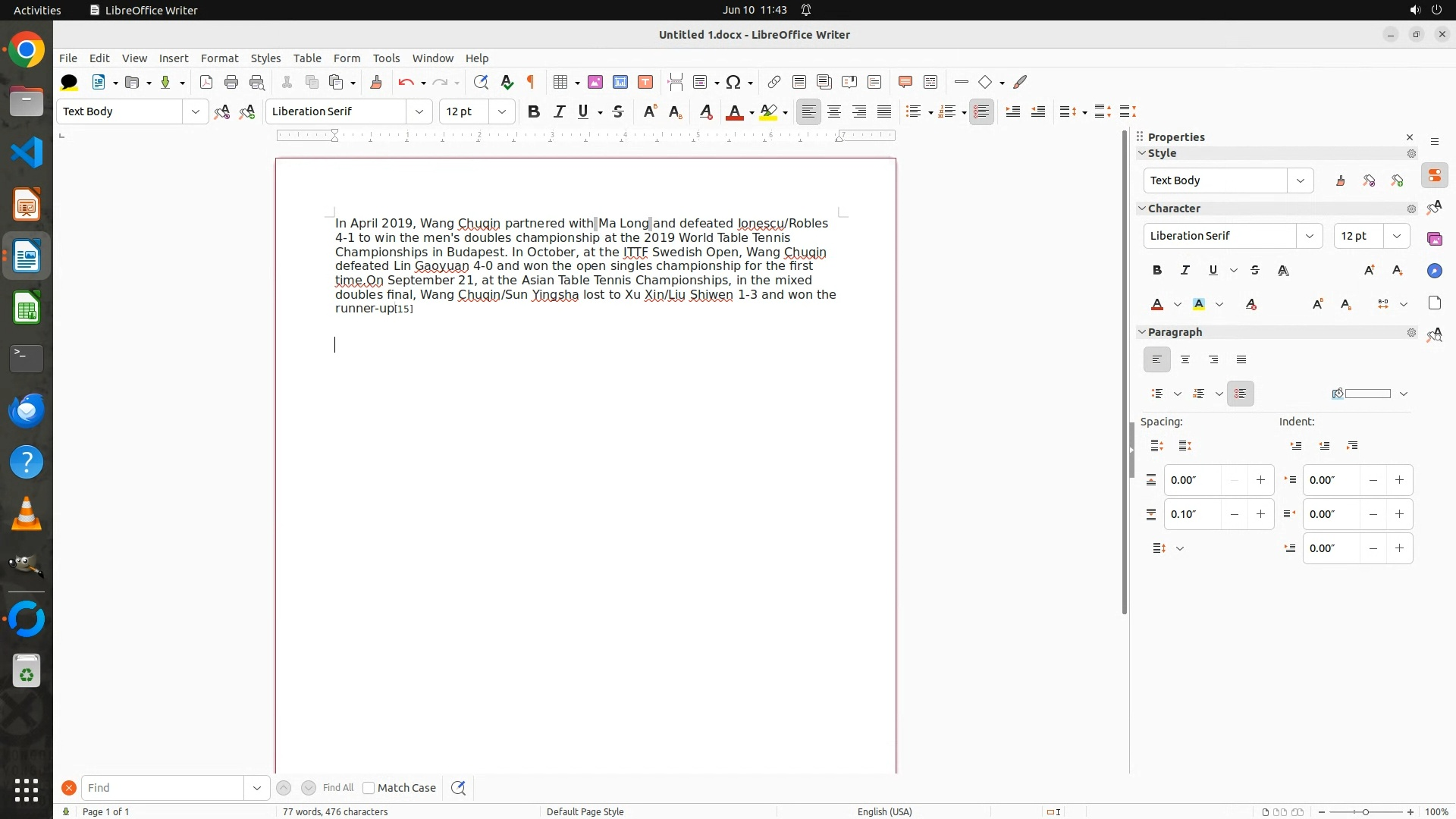
Task: Click into the Find text field
Action: coord(162,788)
